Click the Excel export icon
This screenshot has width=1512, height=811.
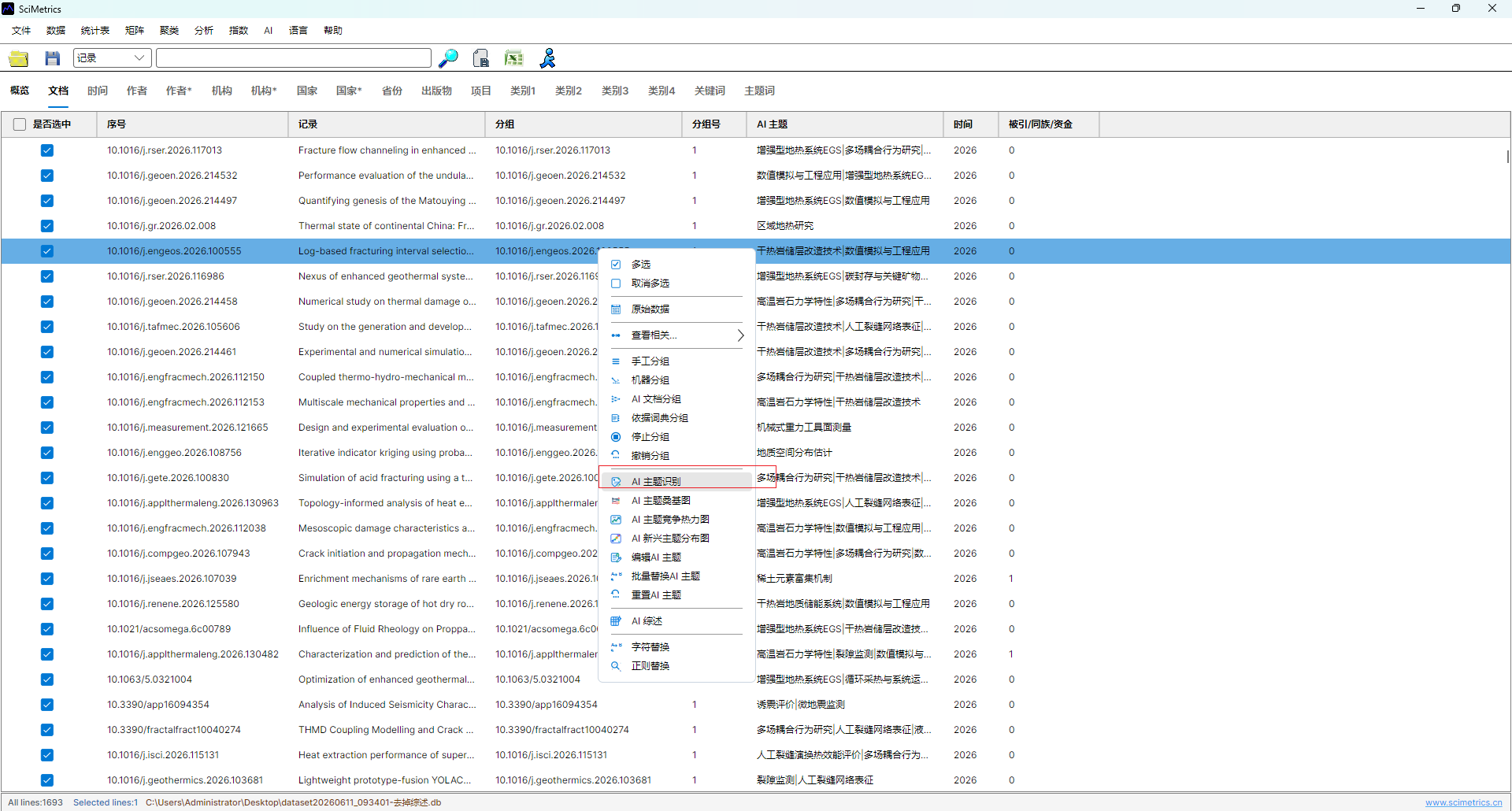[514, 58]
